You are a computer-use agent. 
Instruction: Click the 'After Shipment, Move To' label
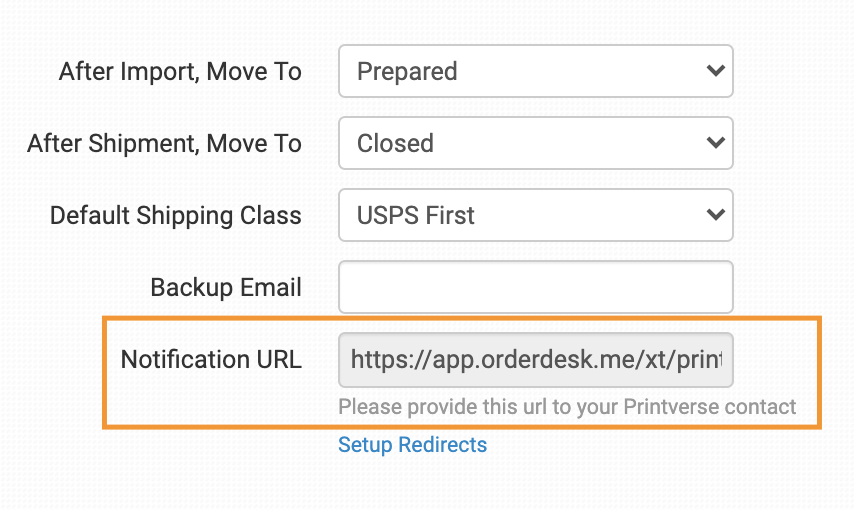(x=164, y=144)
